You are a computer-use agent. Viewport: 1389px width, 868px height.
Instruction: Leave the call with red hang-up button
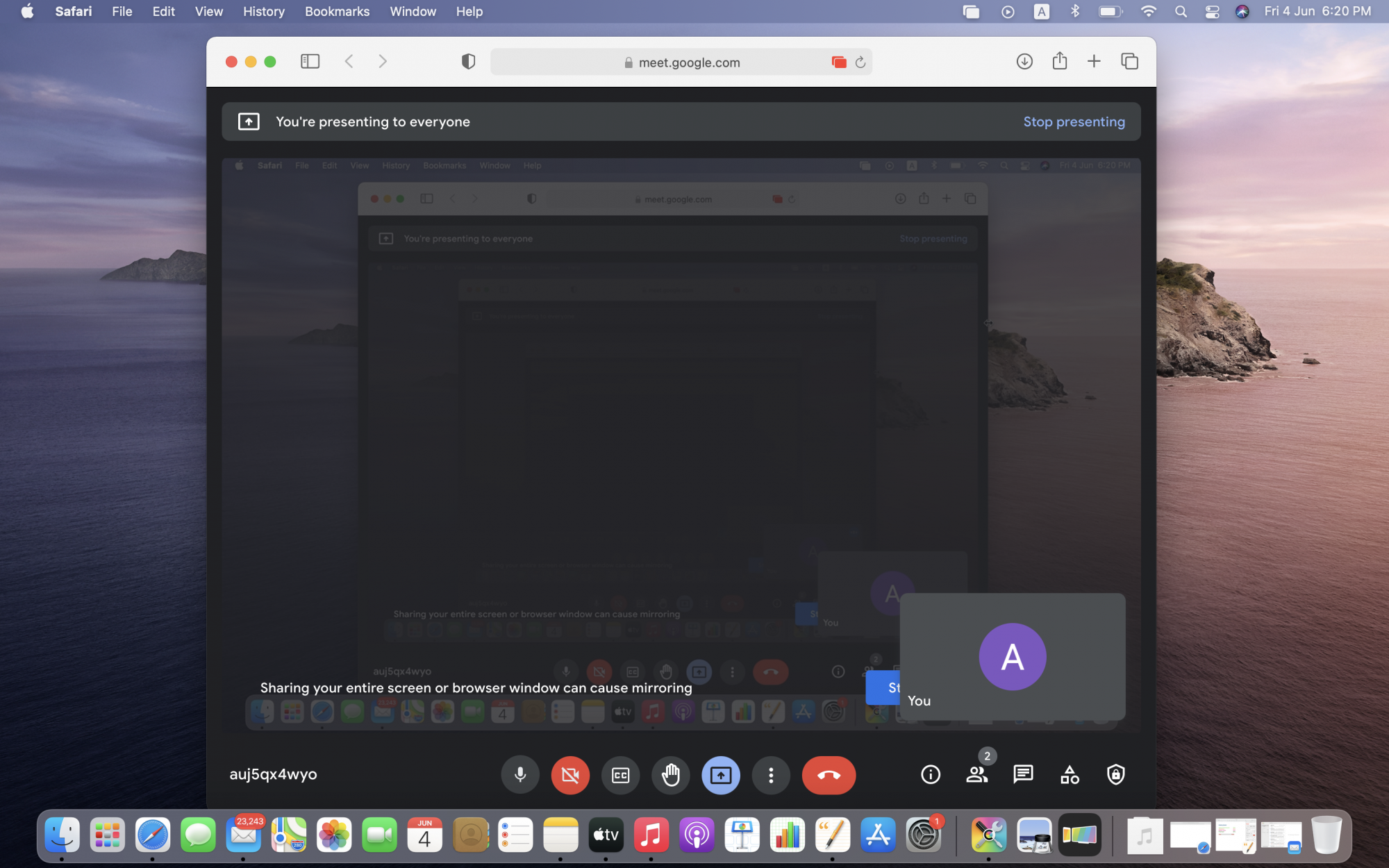pyautogui.click(x=829, y=774)
